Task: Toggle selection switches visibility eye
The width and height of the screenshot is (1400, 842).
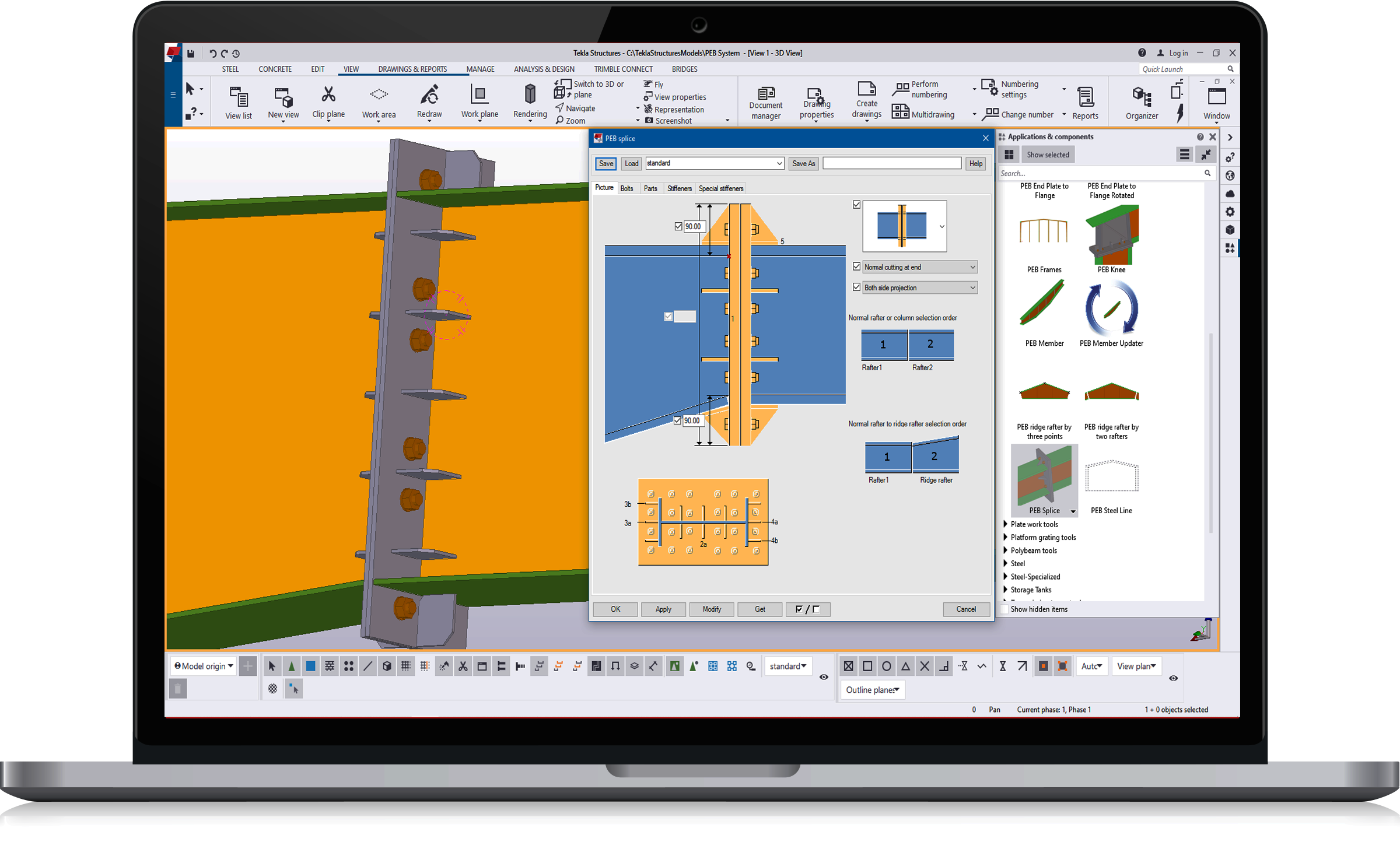Action: 824,677
